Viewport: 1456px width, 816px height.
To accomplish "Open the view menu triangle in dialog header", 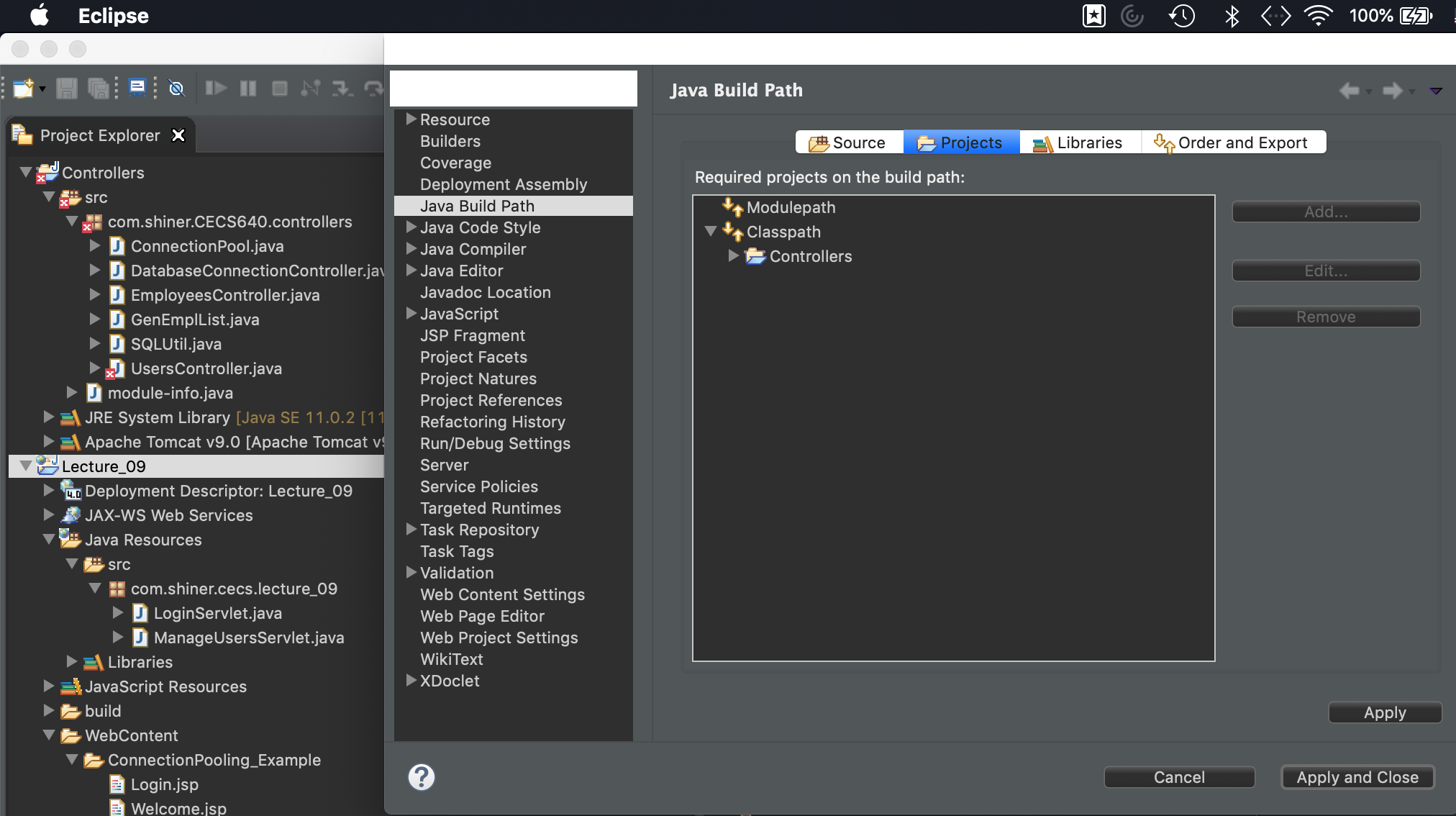I will click(1436, 91).
